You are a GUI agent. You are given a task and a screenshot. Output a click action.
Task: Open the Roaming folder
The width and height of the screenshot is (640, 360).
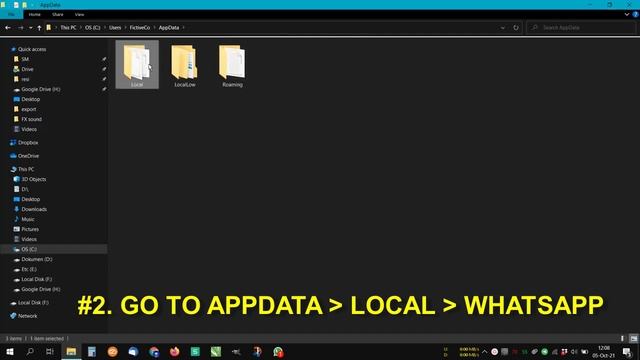232,65
